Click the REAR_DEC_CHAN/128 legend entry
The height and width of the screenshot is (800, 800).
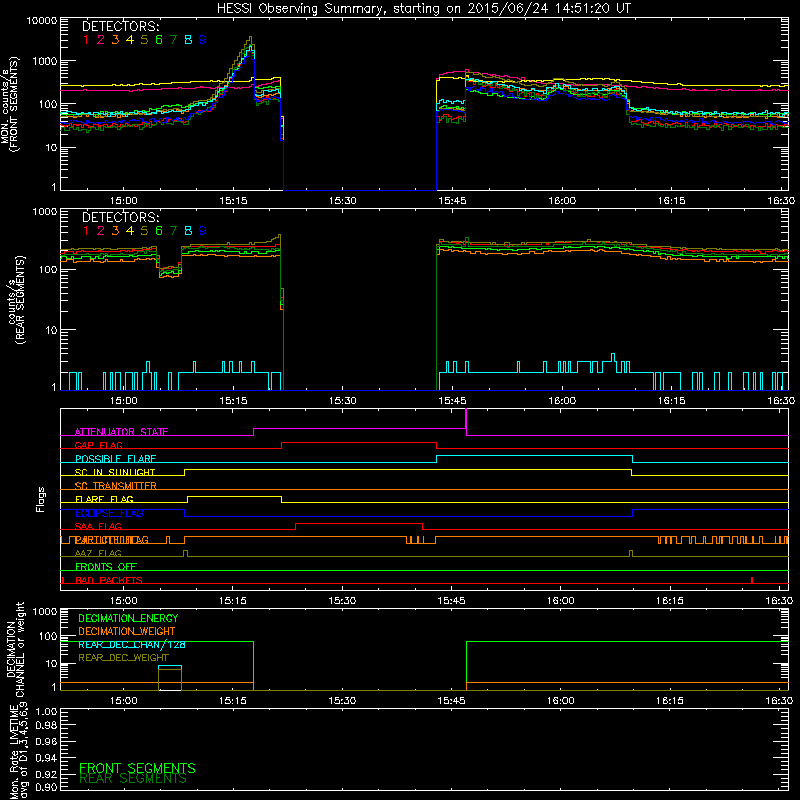(x=132, y=645)
